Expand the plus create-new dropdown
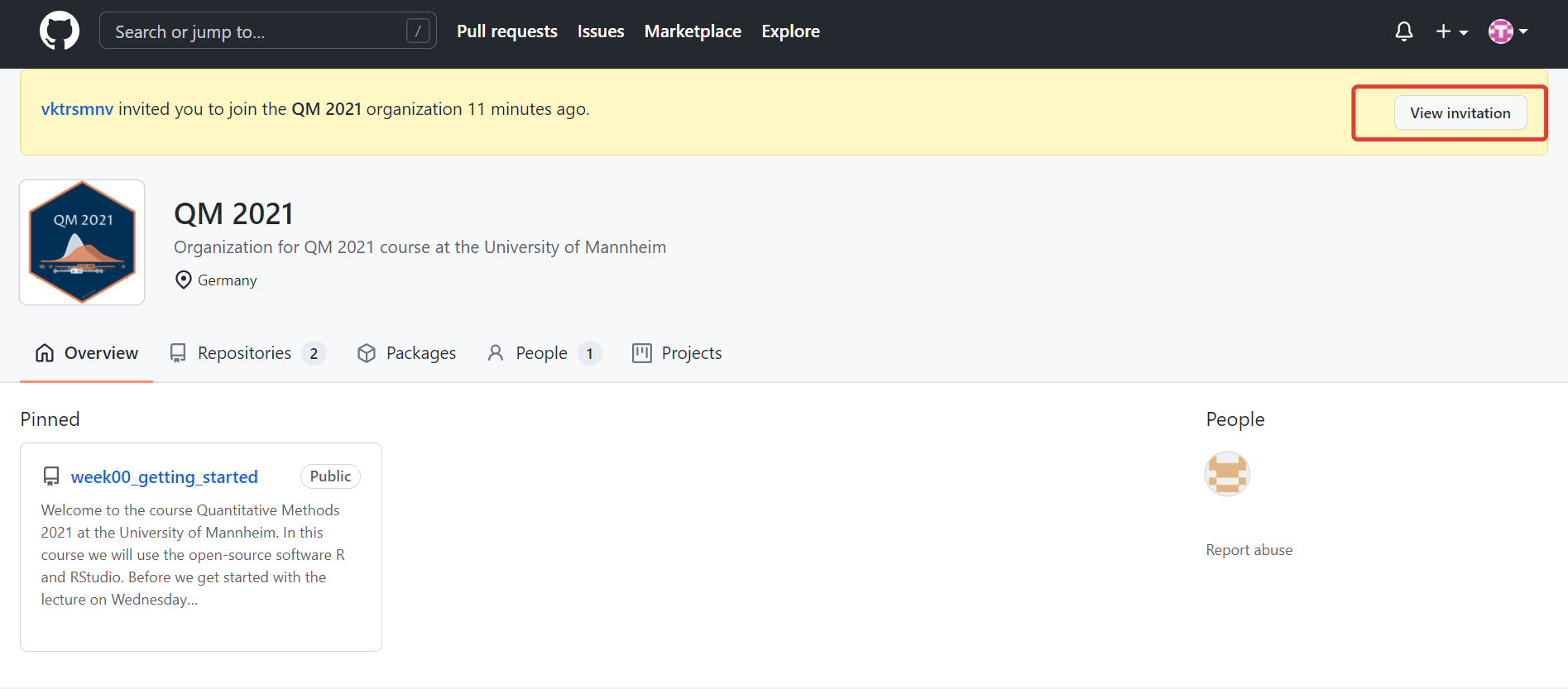The height and width of the screenshot is (689, 1568). tap(1451, 31)
